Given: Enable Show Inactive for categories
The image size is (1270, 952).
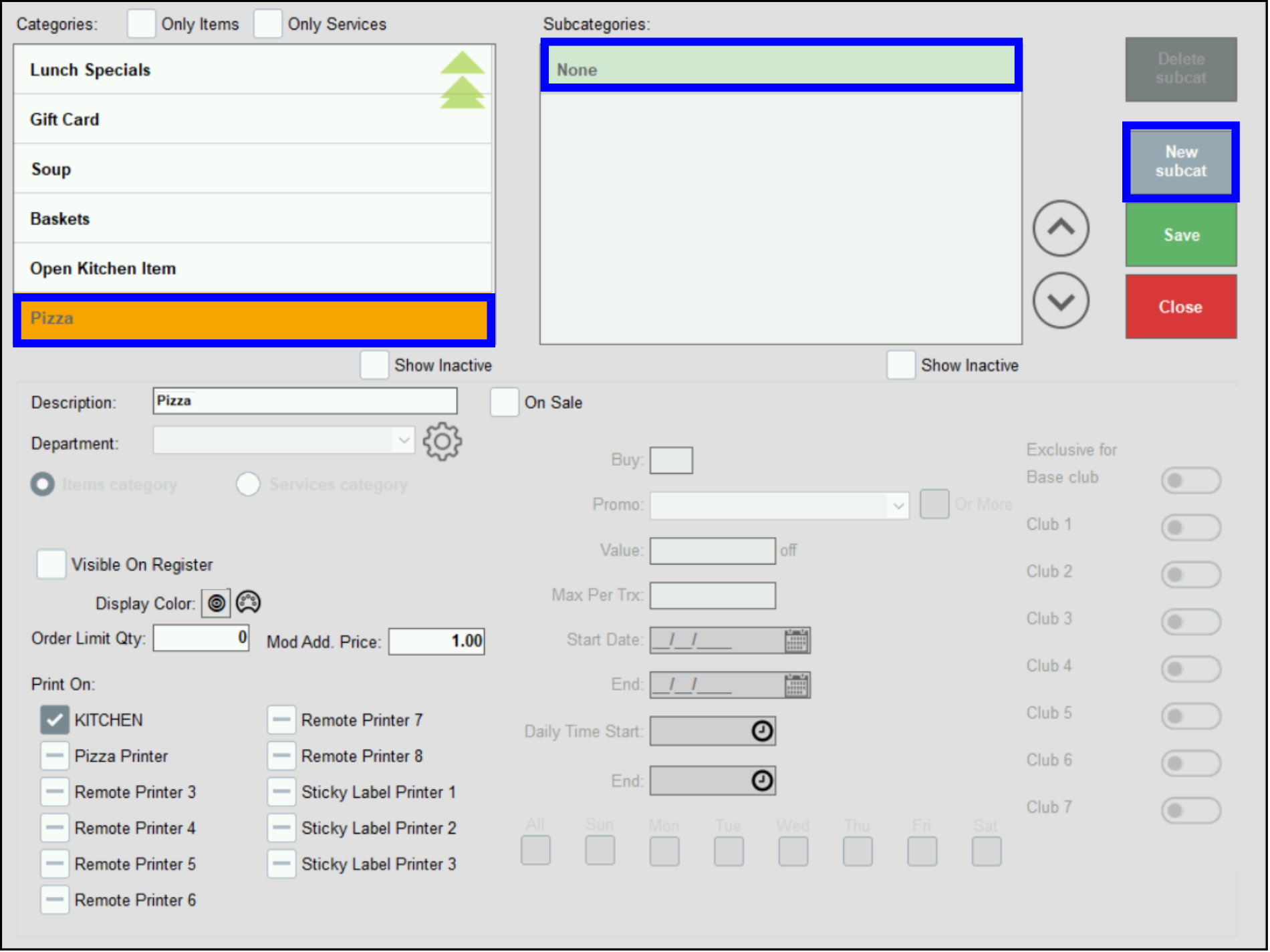Looking at the screenshot, I should [375, 366].
